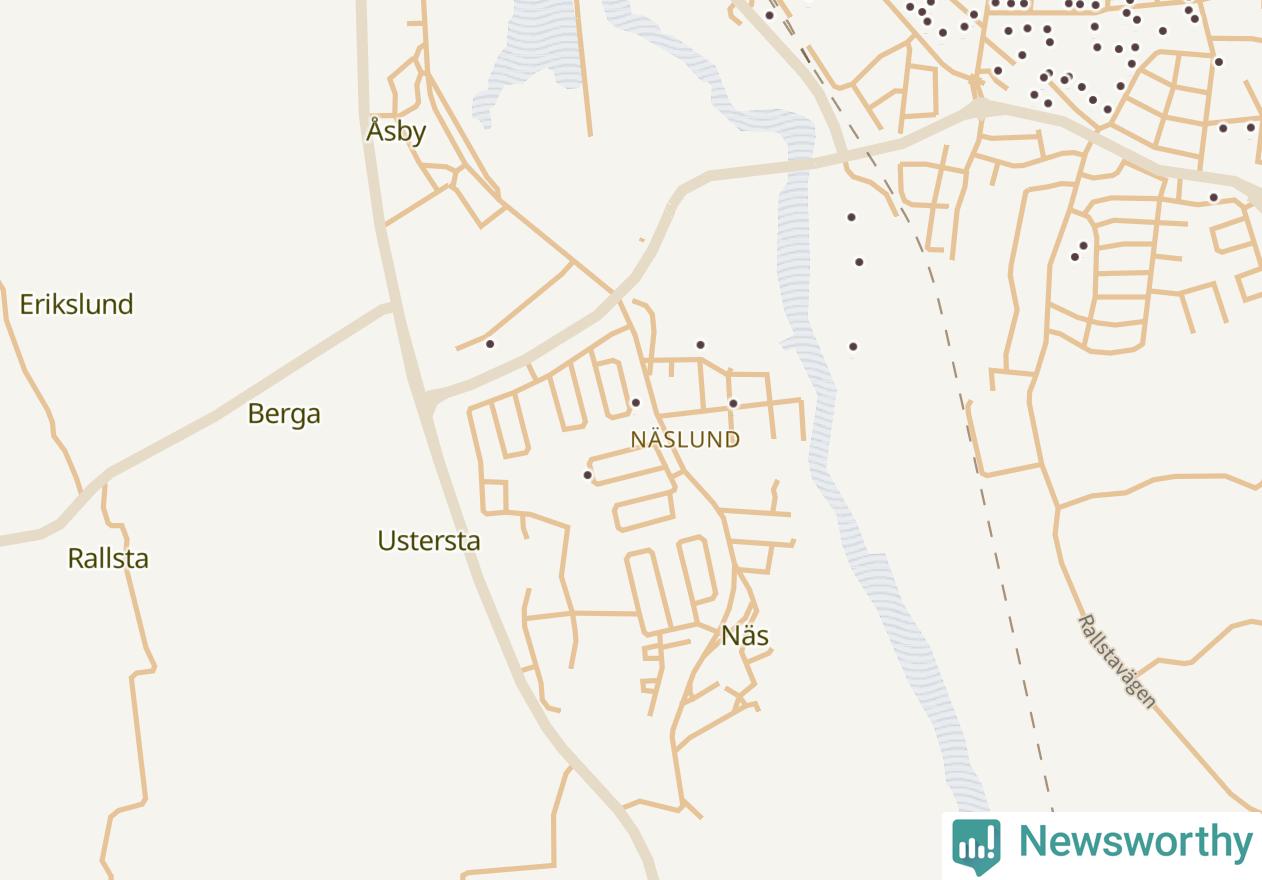This screenshot has height=880, width=1262.
Task: Select the dot marker on road west of Näslund
Action: (x=587, y=475)
